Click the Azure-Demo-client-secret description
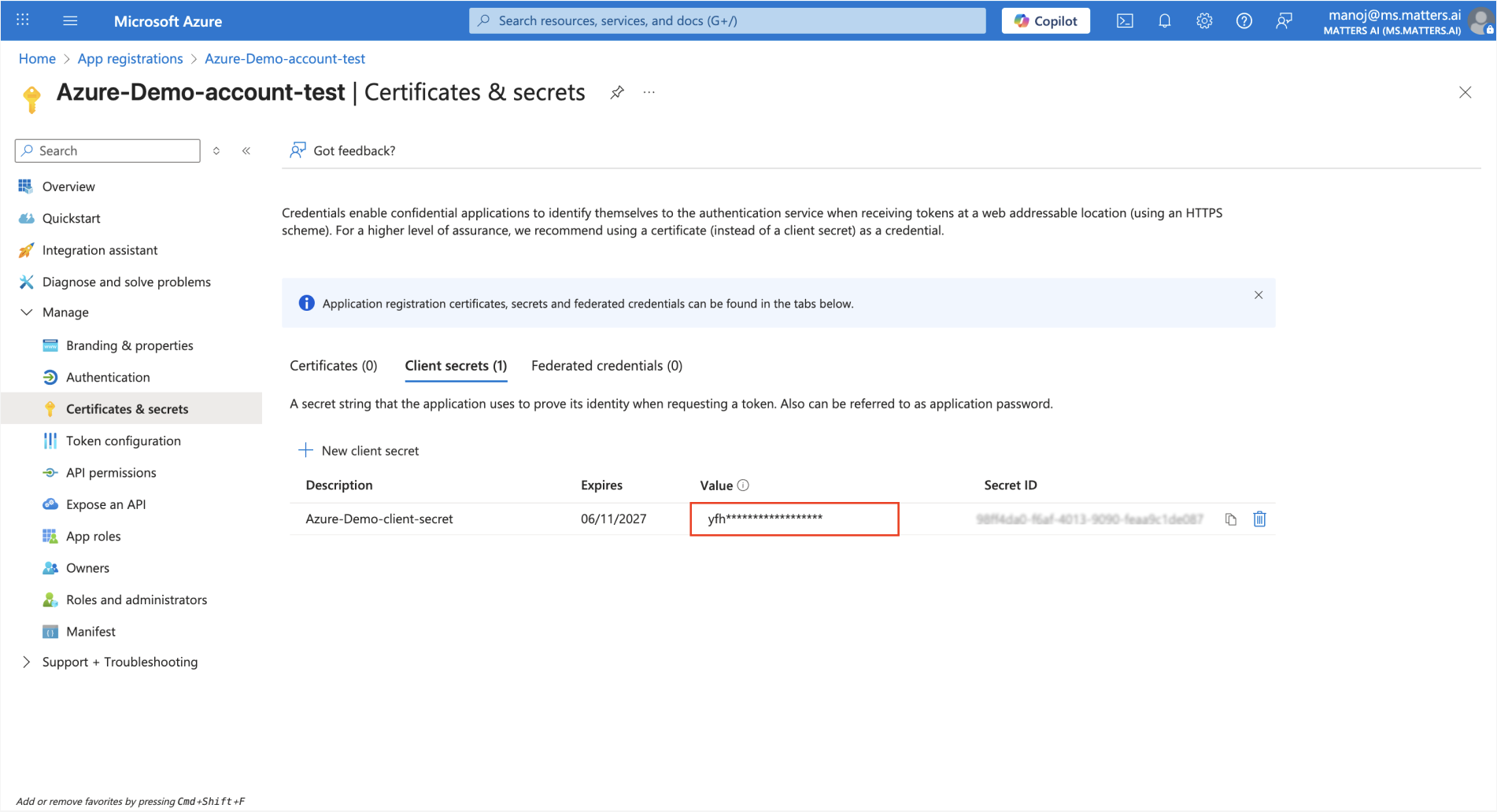Image resolution: width=1497 pixels, height=812 pixels. [379, 519]
